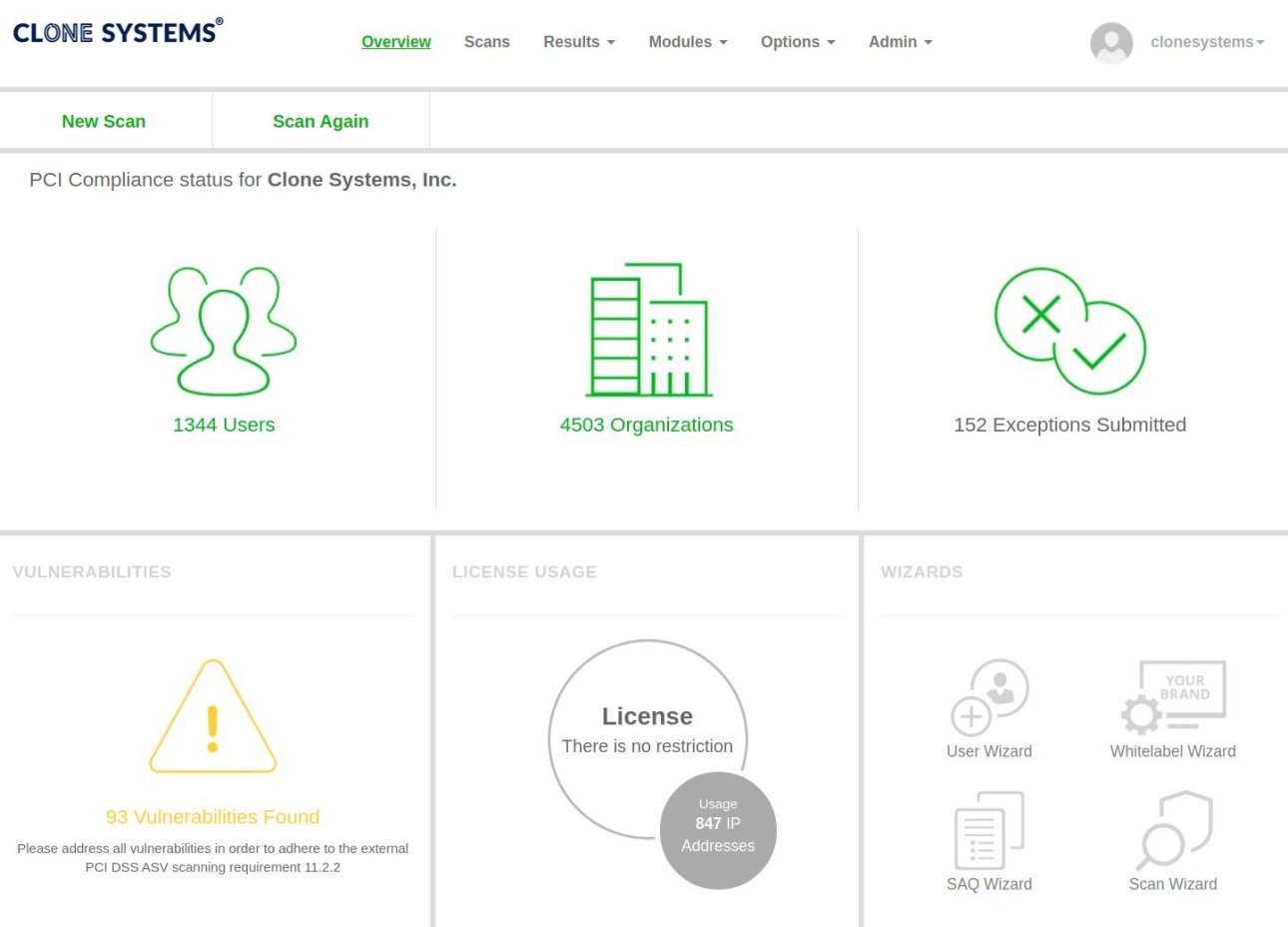Click the Scan Again button
This screenshot has width=1288, height=927.
pyautogui.click(x=321, y=121)
